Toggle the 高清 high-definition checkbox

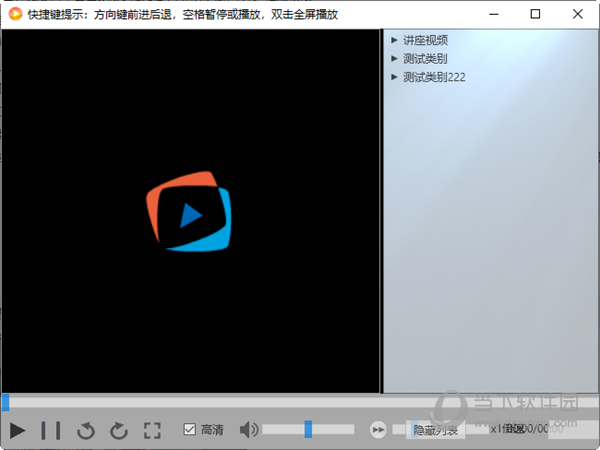tap(190, 430)
